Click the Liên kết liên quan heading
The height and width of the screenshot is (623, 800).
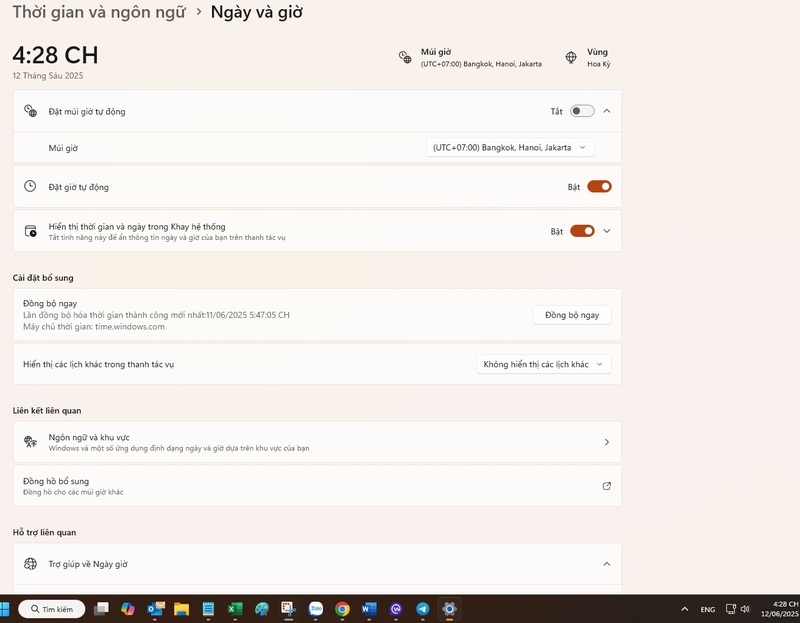click(x=47, y=411)
